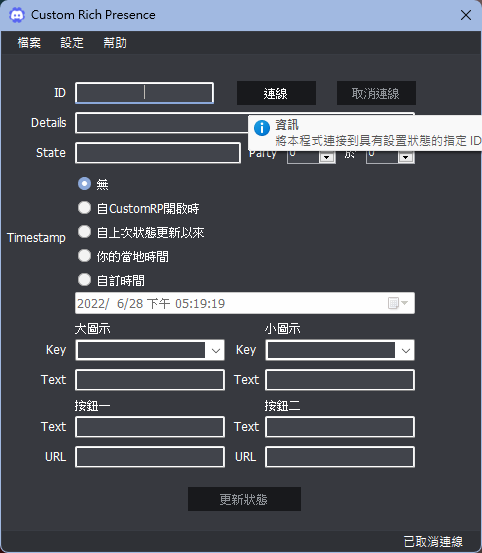Viewport: 482px width, 553px height.
Task: Expand the 小圖示 Key dropdown
Action: [406, 350]
